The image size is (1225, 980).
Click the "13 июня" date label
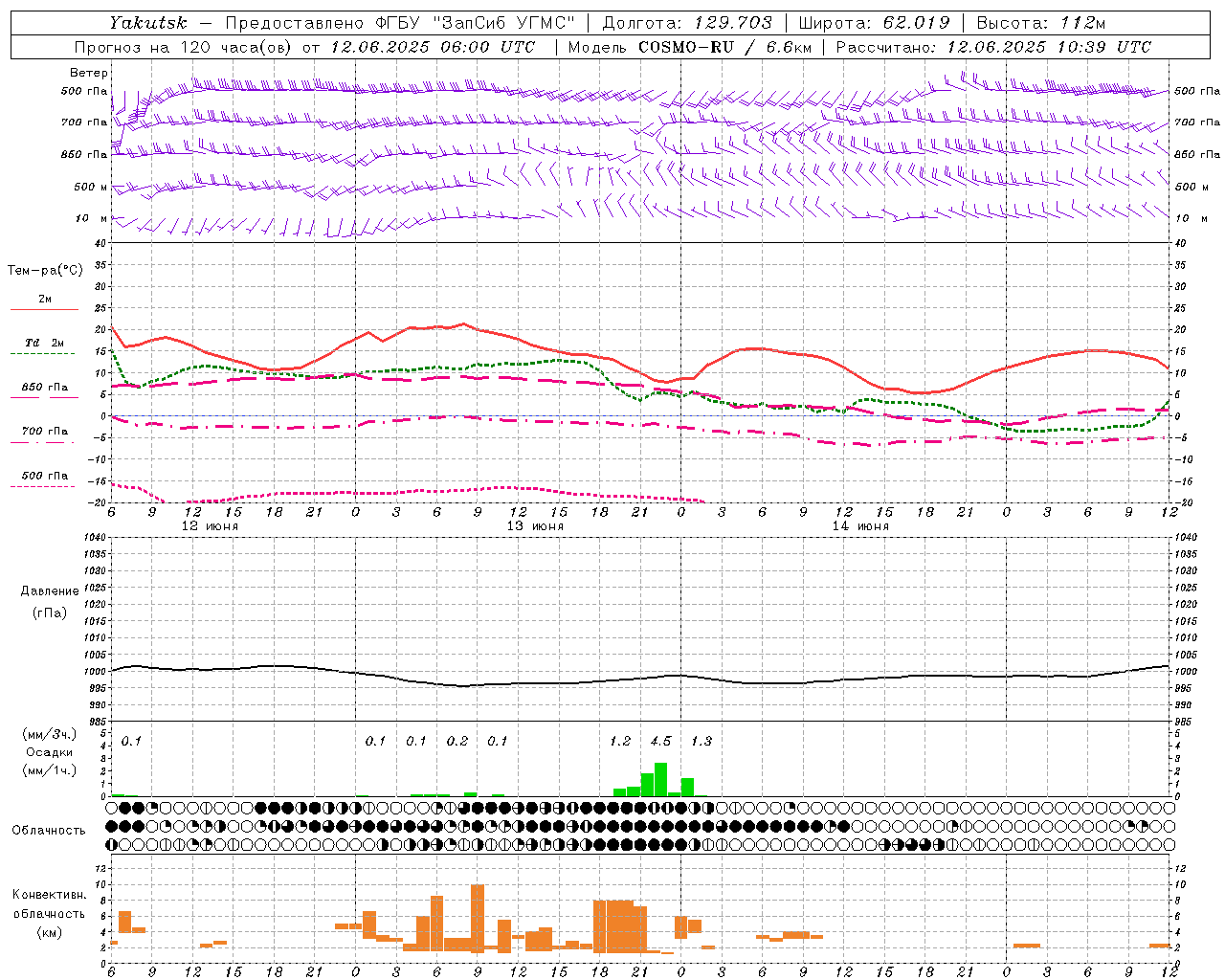click(x=535, y=526)
